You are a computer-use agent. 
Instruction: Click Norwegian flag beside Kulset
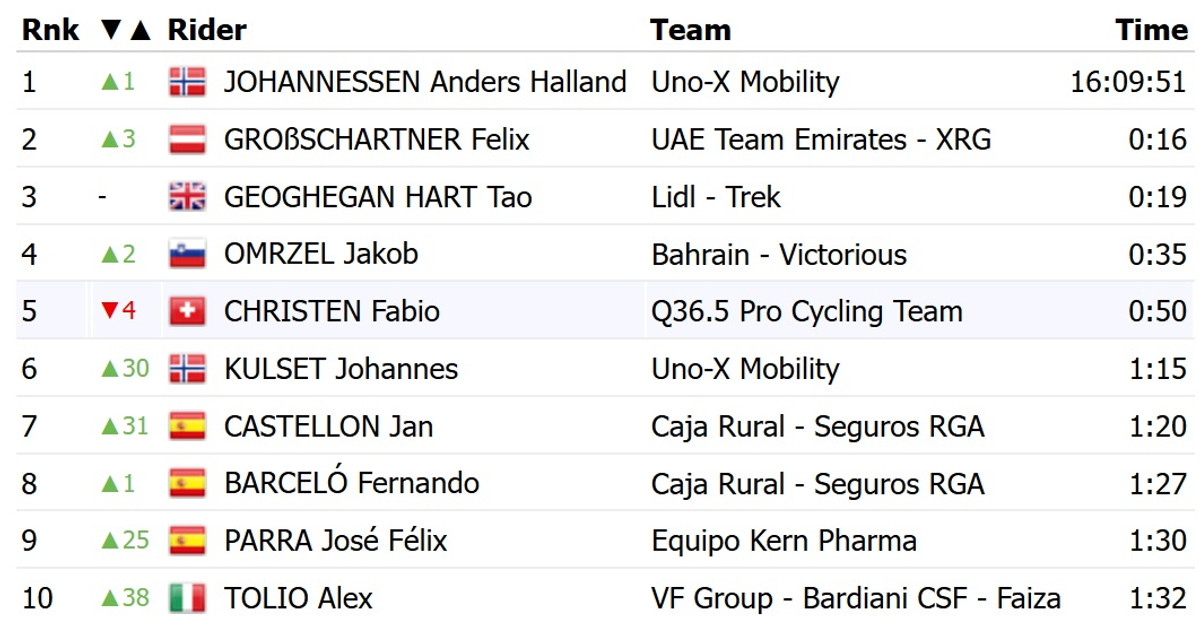187,369
